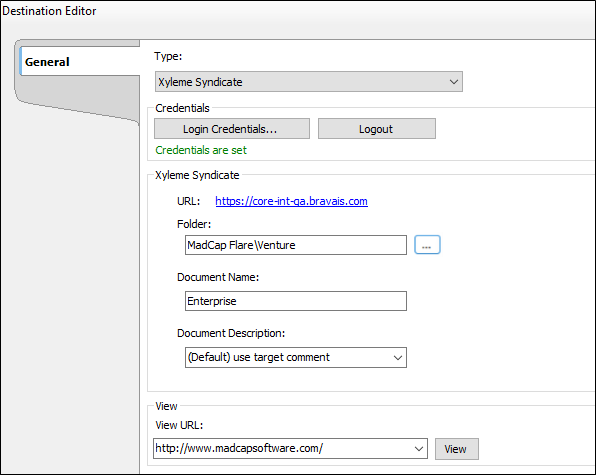Click the URL label in Xyleme Syndicate group
Screen dimensions: 596x475
[x=188, y=201]
